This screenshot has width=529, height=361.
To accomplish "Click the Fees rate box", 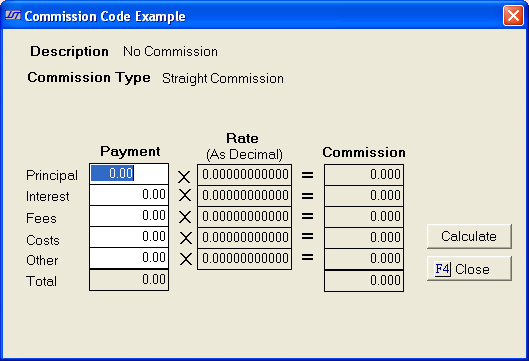I will 244,217.
